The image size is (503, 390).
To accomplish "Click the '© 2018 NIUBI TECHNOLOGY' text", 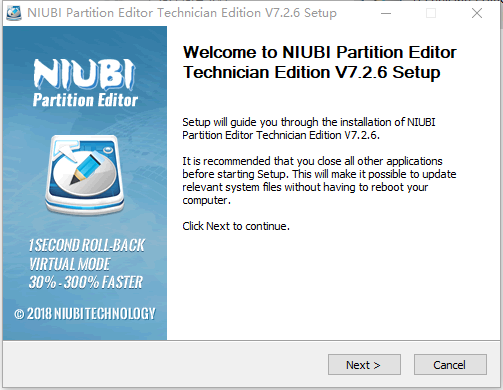I will [85, 314].
